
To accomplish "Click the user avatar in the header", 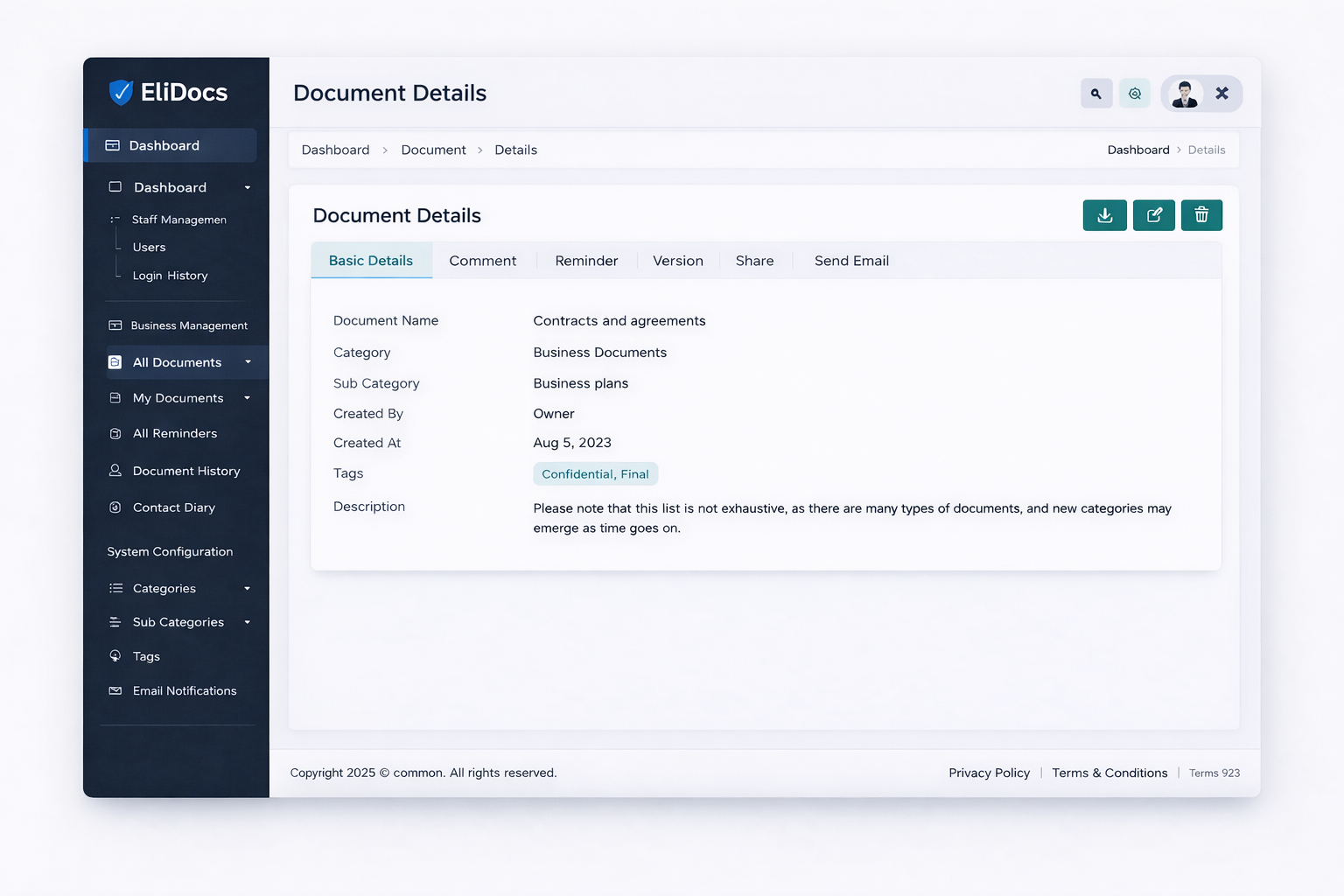I will coord(1185,93).
